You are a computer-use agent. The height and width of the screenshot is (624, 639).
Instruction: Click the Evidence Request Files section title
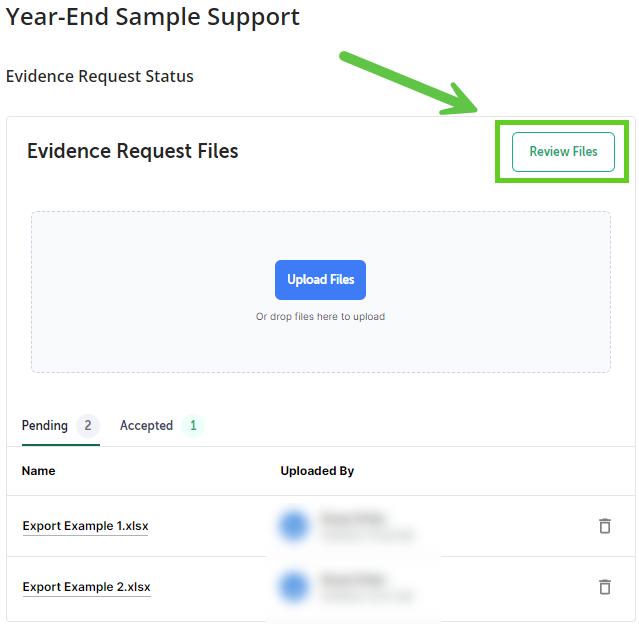point(132,151)
